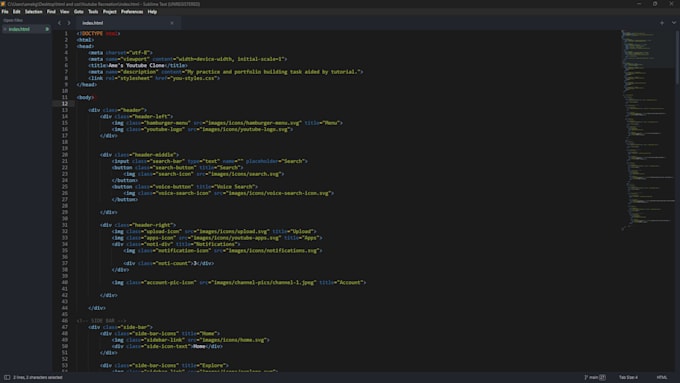Image resolution: width=680 pixels, height=383 pixels.
Task: Go forward with the right arrow beside the tabs
Action: [69, 23]
